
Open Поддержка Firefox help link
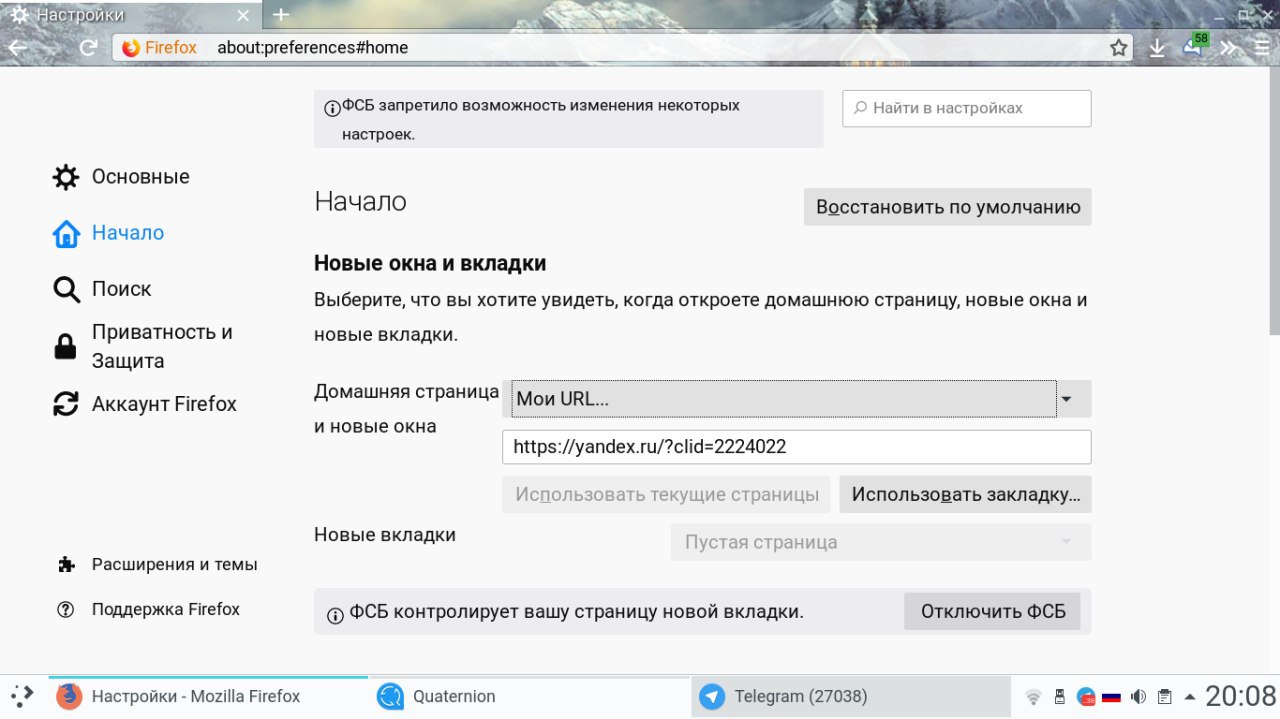click(149, 609)
